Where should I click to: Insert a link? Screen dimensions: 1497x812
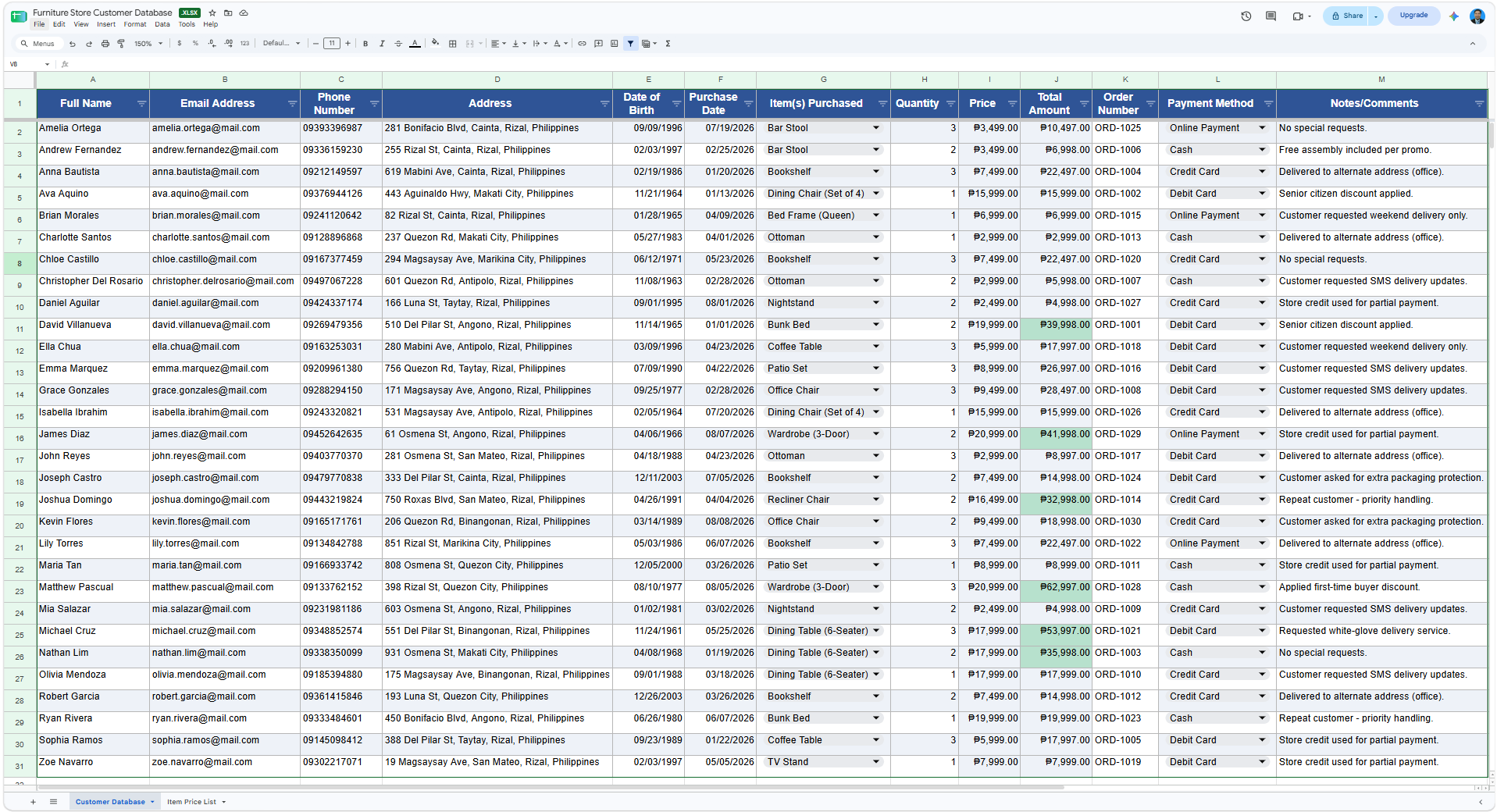point(582,44)
